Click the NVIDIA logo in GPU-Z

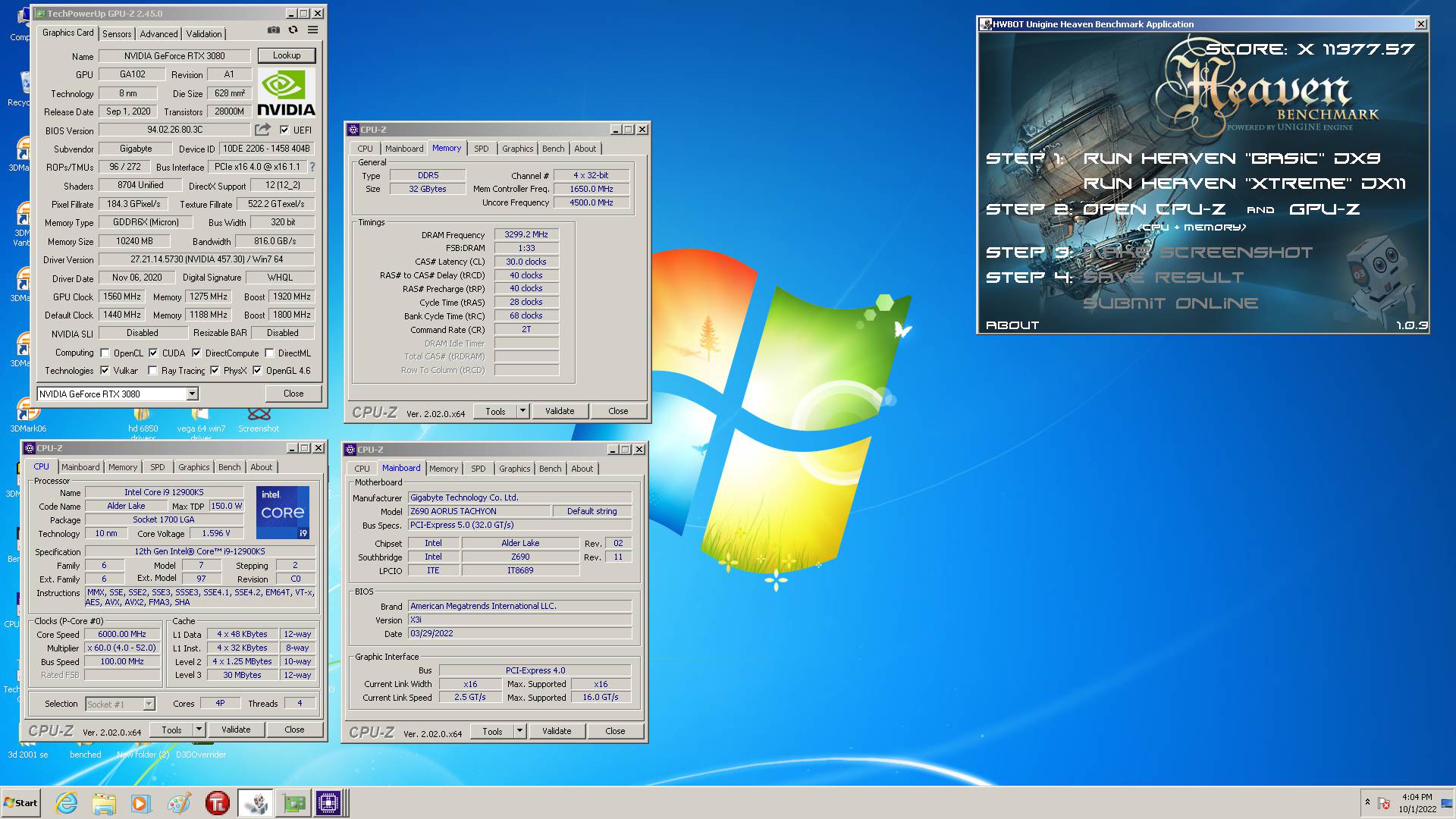pos(286,93)
